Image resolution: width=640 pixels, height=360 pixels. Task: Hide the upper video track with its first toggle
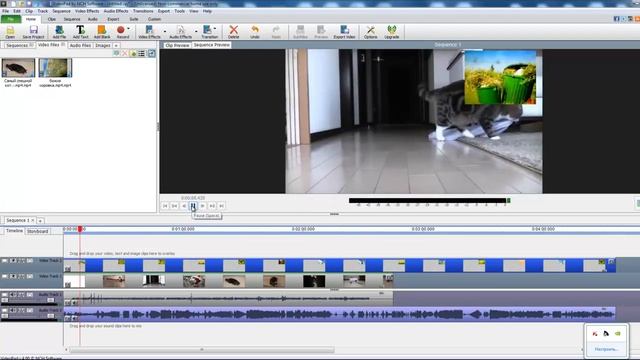coord(4,260)
